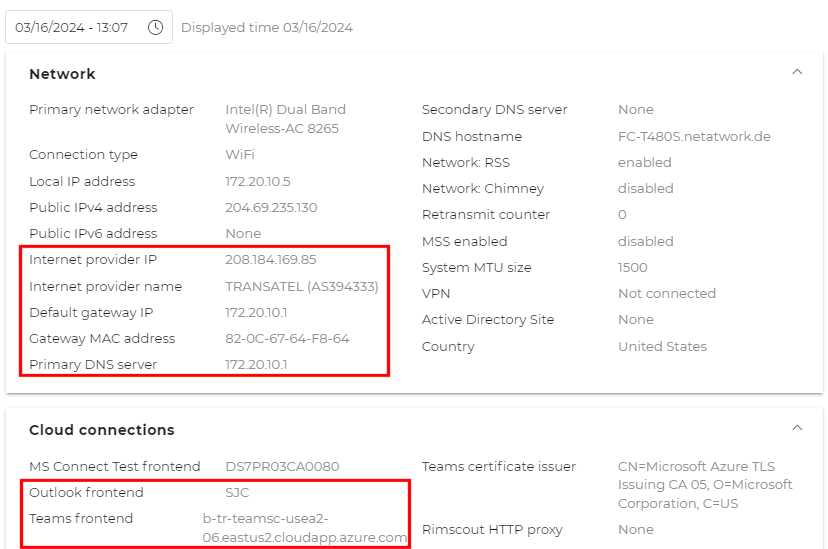Click the DNS hostname FC-T480S.netatwork.de
Screen dimensions: 828x549
[694, 136]
